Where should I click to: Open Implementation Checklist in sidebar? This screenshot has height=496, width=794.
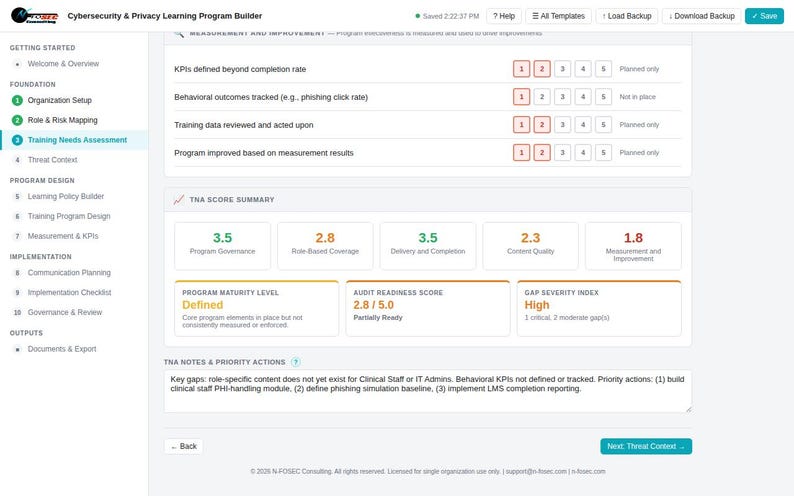point(74,292)
